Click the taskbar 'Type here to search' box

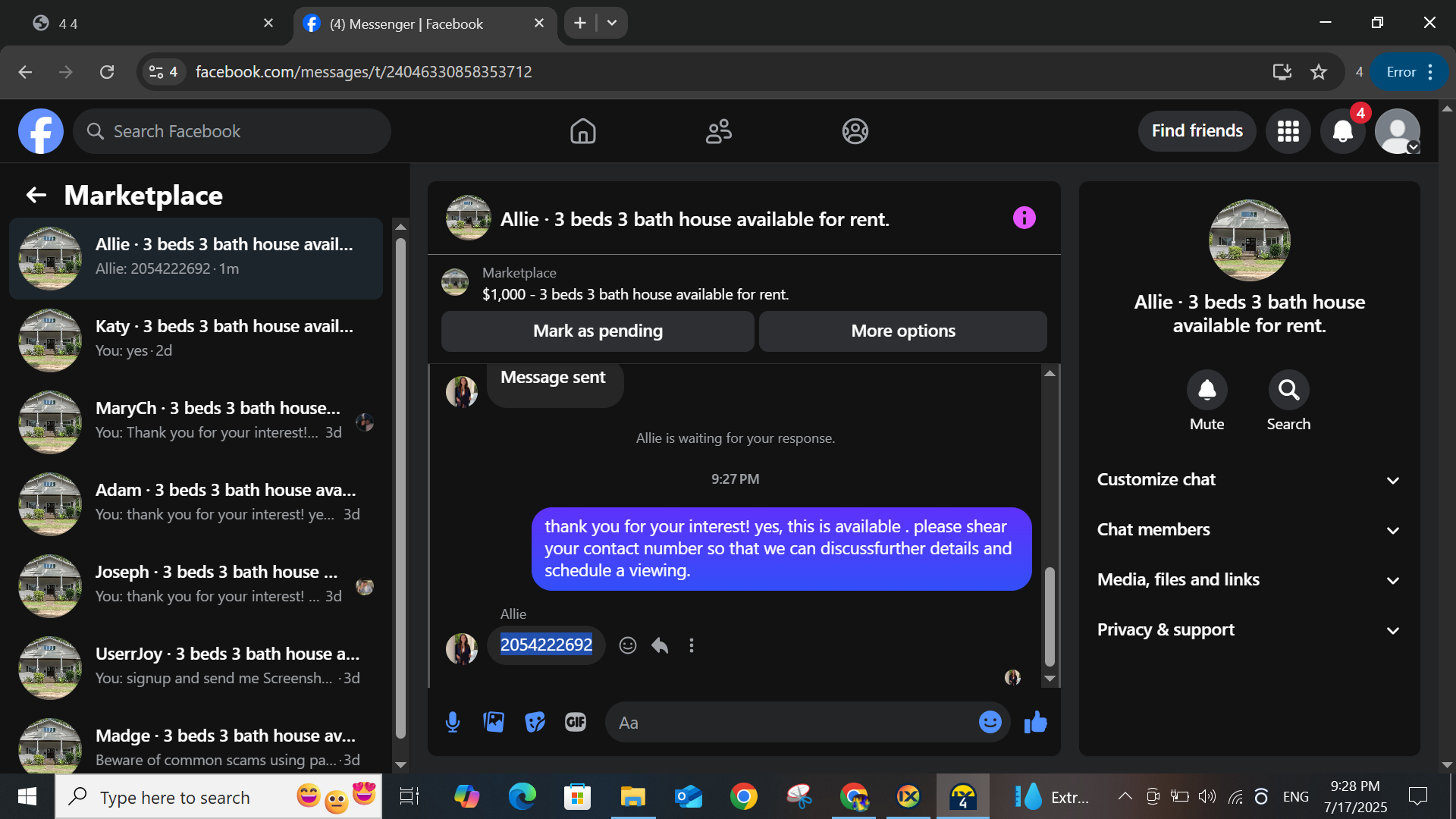(x=218, y=797)
